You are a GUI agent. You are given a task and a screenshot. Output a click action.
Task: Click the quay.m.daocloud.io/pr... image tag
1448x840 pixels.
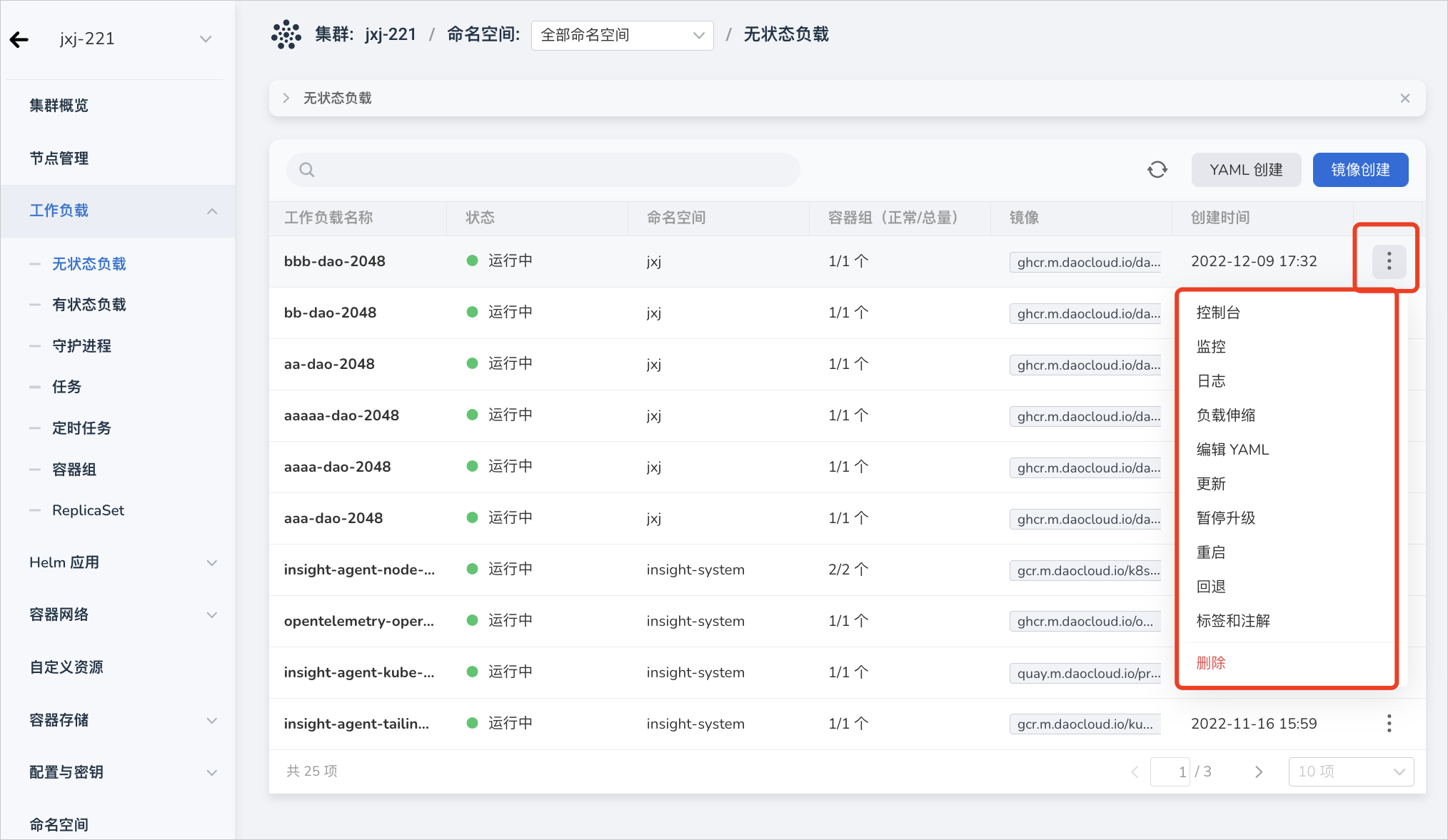tap(1085, 673)
